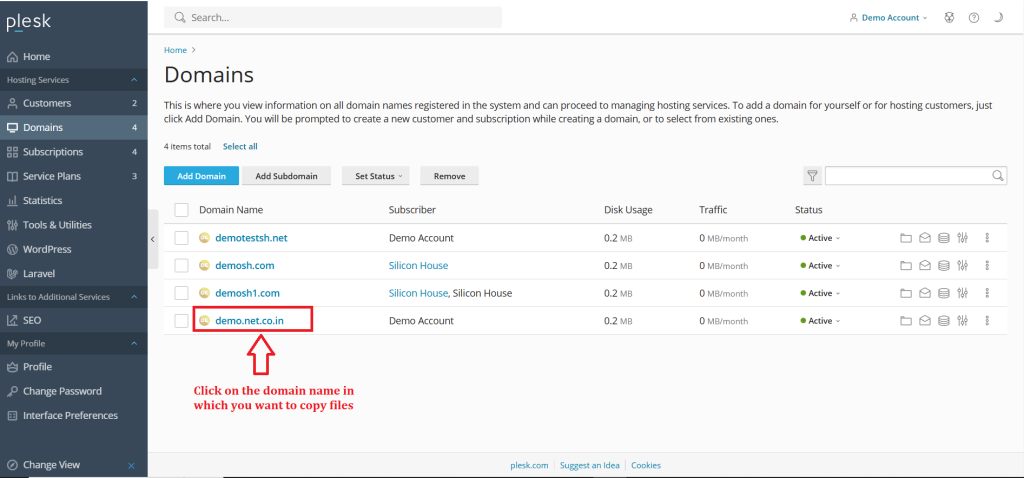This screenshot has width=1024, height=478.
Task: Click the filter funnel icon
Action: point(812,176)
